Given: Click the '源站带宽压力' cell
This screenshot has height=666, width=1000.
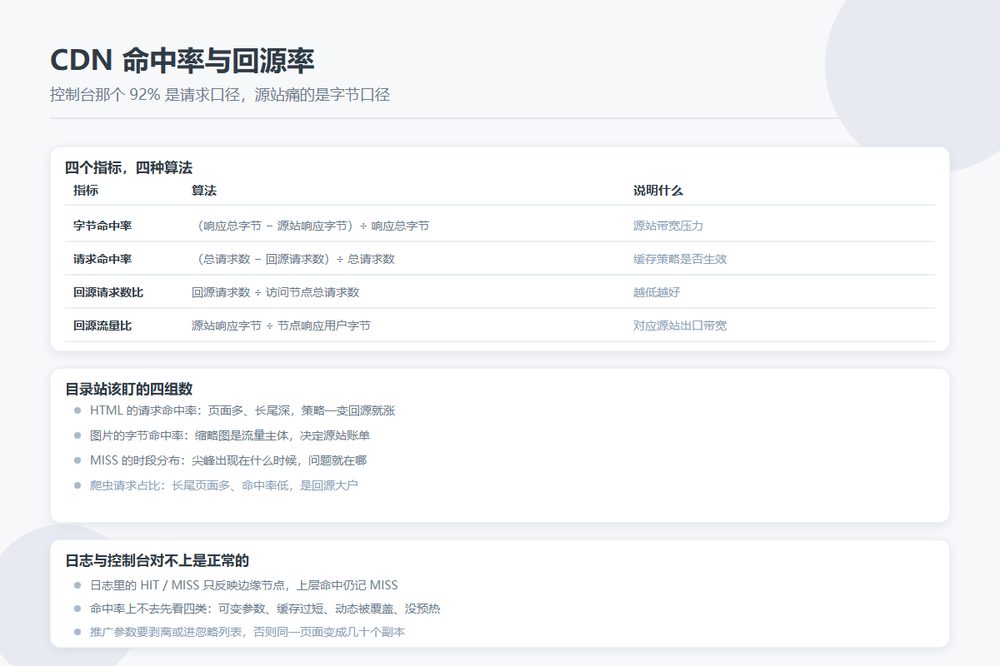Looking at the screenshot, I should (x=668, y=225).
